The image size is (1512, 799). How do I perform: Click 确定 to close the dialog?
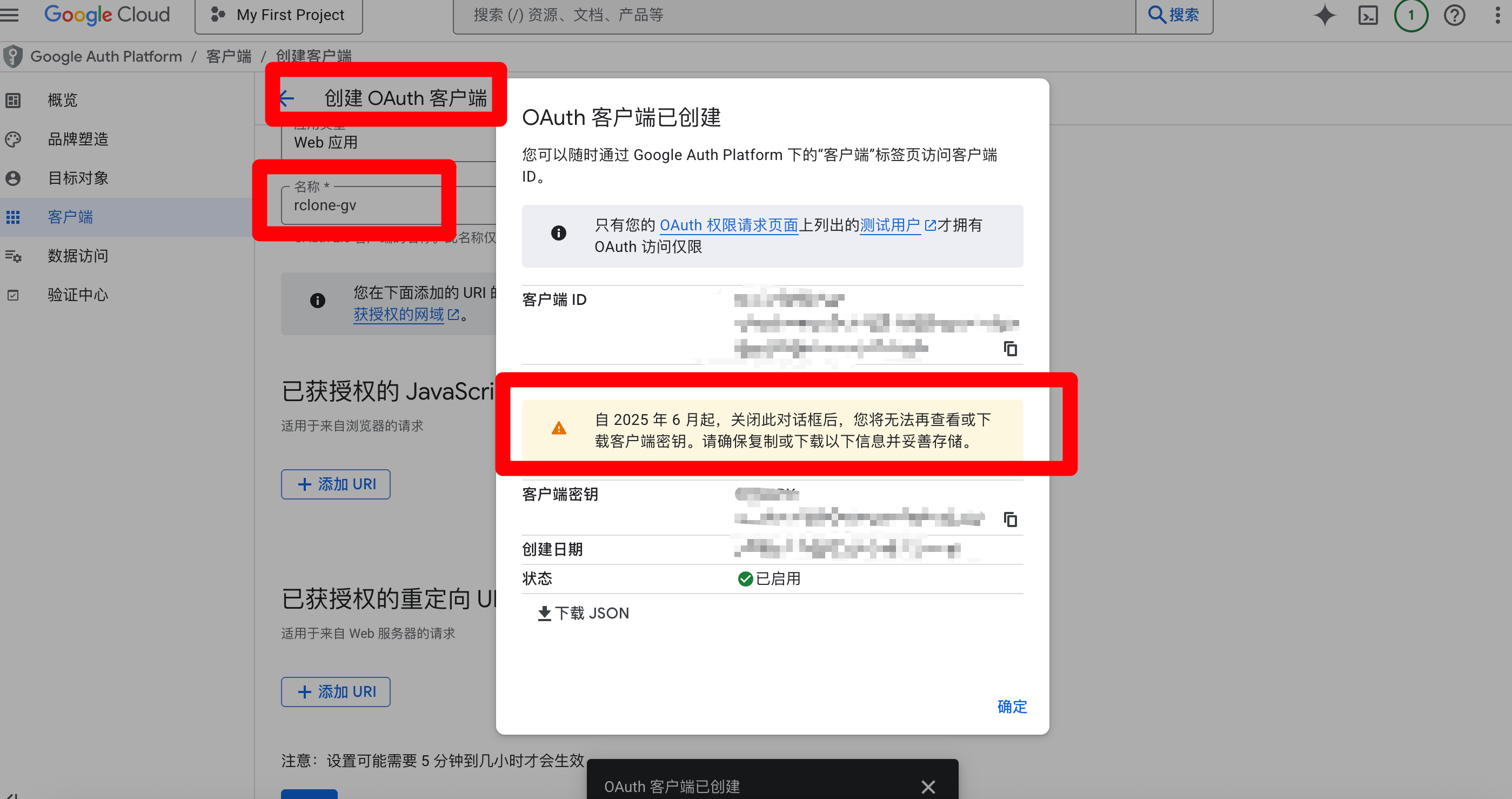tap(1012, 706)
